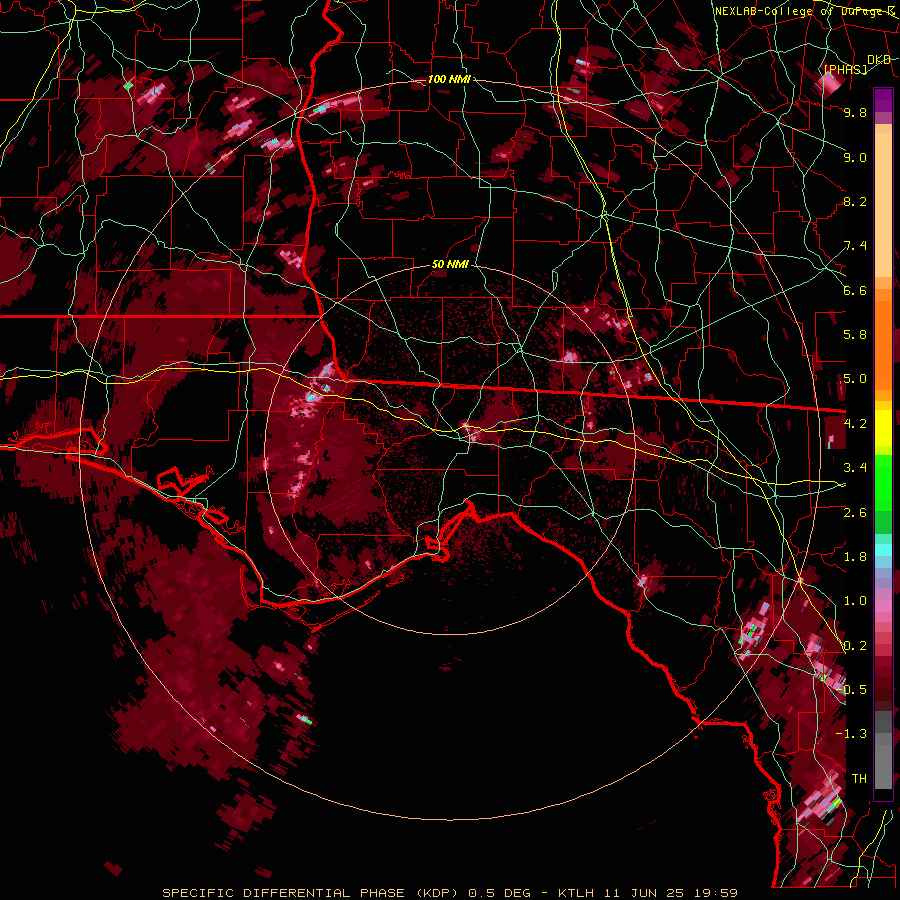Pick the yellow segment of the color bar

(x=883, y=428)
